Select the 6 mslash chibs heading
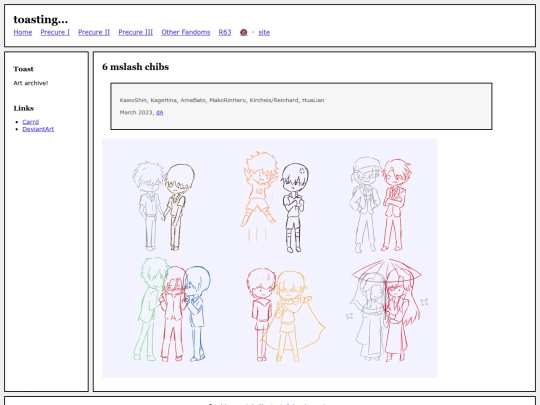 (136, 67)
